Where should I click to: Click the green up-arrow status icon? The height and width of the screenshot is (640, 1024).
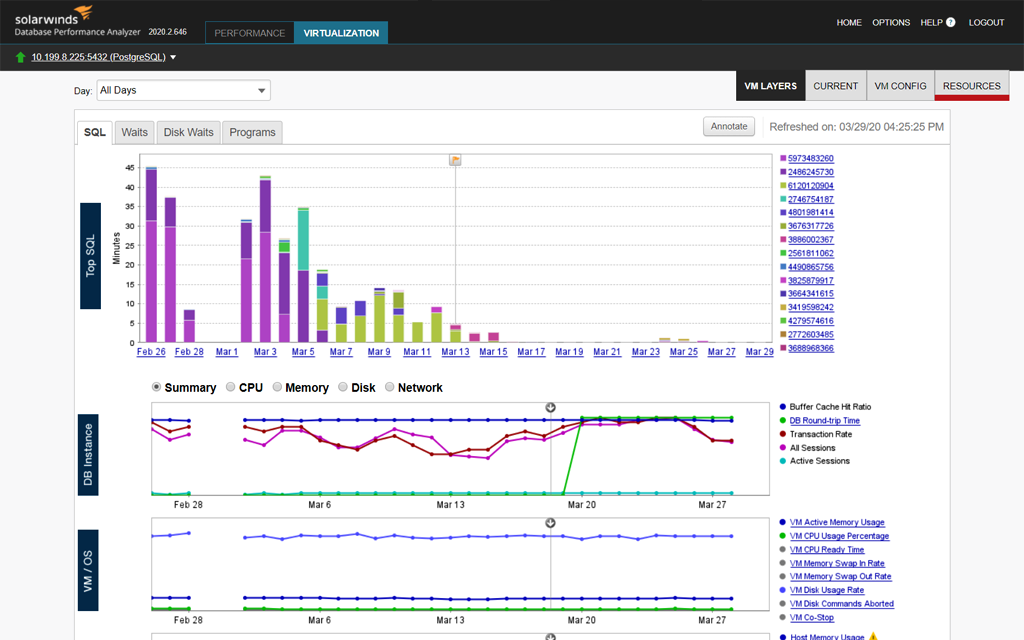pos(21,57)
